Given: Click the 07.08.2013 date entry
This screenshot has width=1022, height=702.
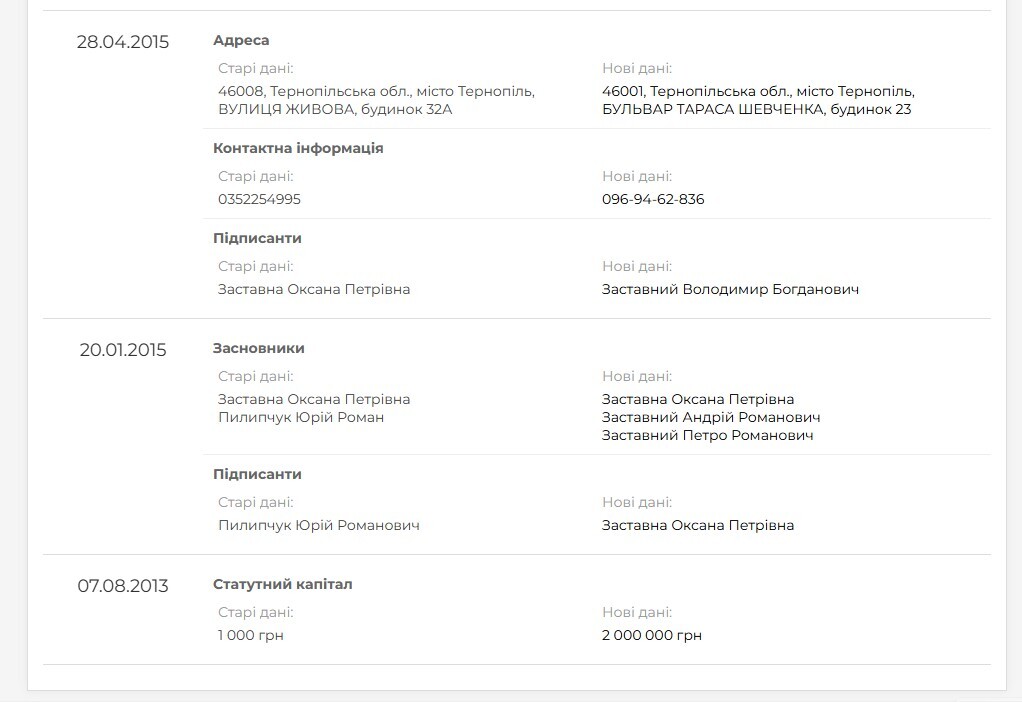Looking at the screenshot, I should [x=123, y=586].
